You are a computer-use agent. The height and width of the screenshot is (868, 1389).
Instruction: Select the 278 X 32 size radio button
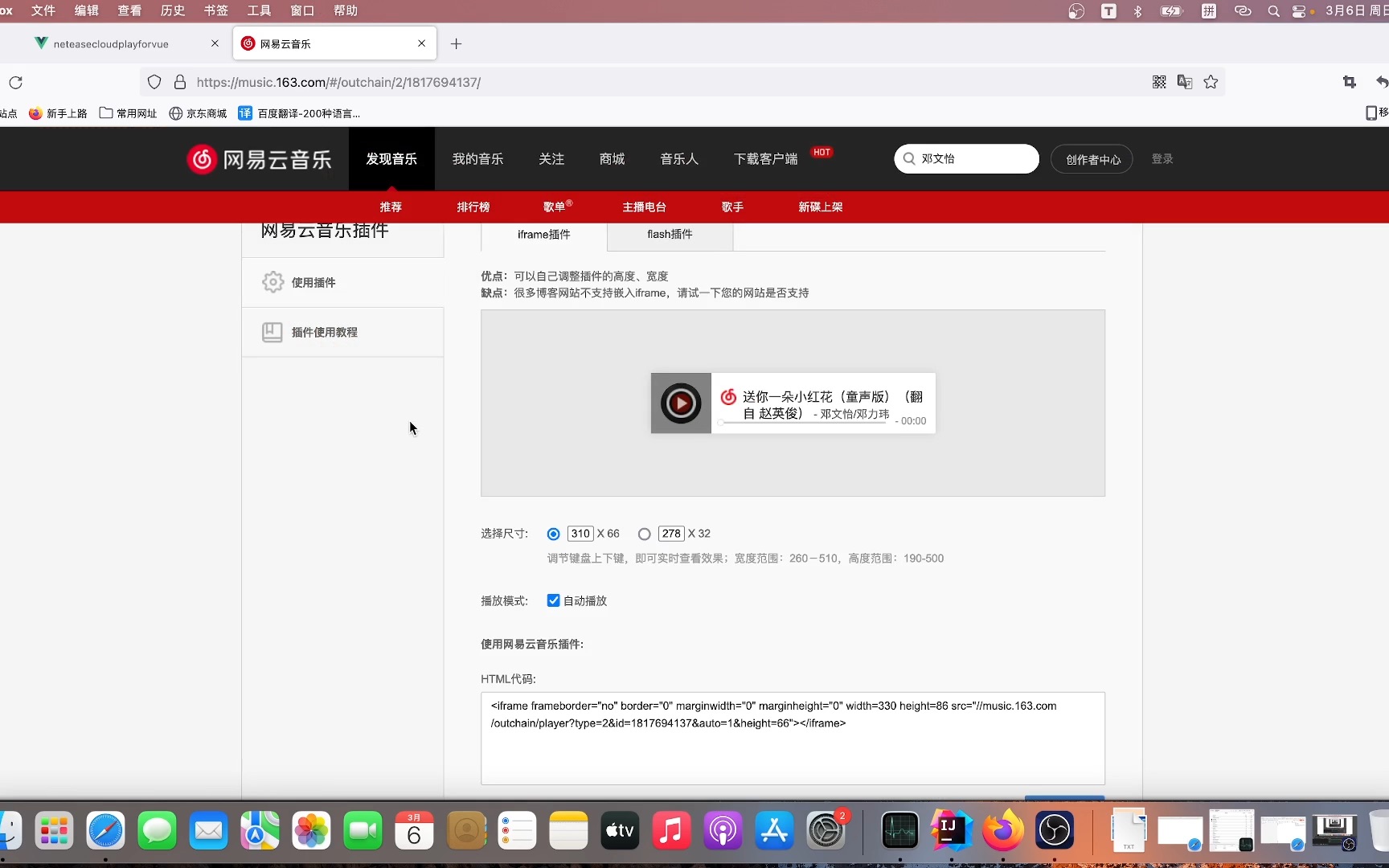coord(644,534)
